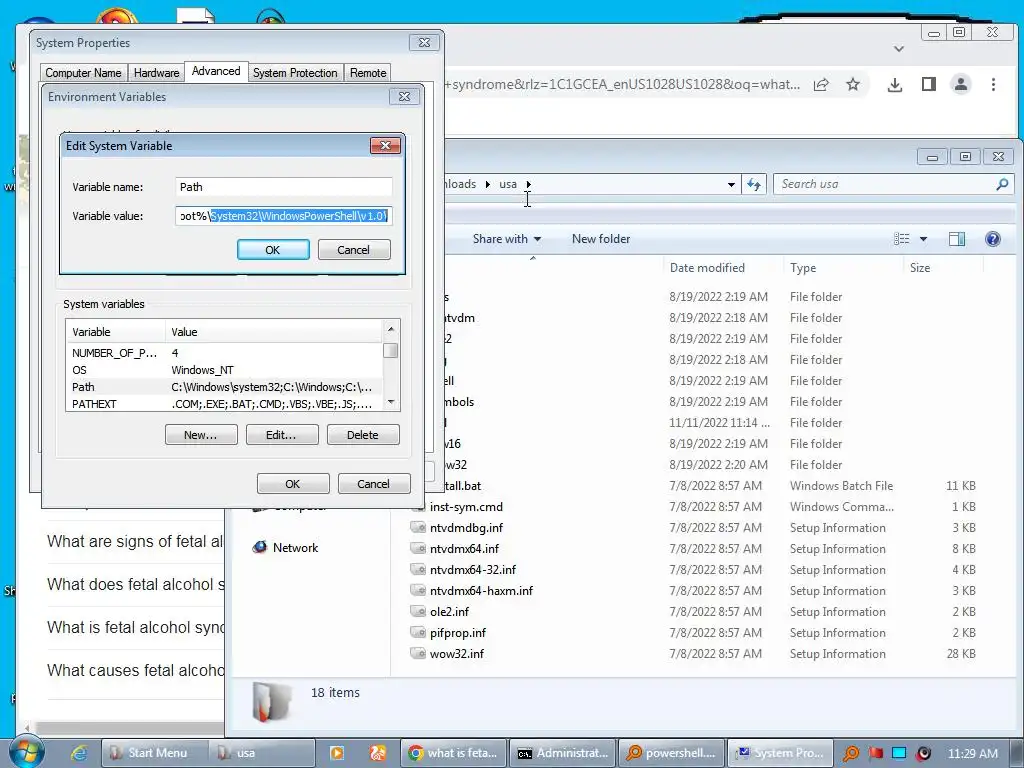Viewport: 1024px width, 768px height.
Task: Select Path row in System variables
Action: 224,387
